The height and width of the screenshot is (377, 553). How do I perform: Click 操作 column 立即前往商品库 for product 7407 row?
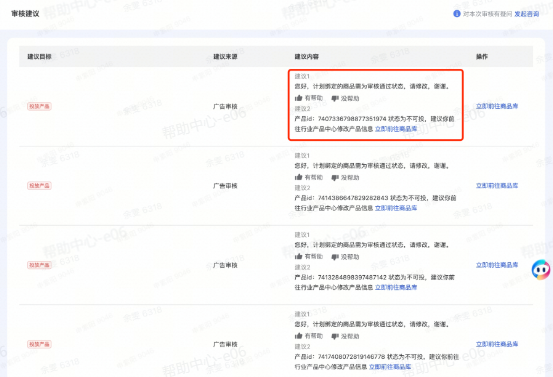pos(497,106)
